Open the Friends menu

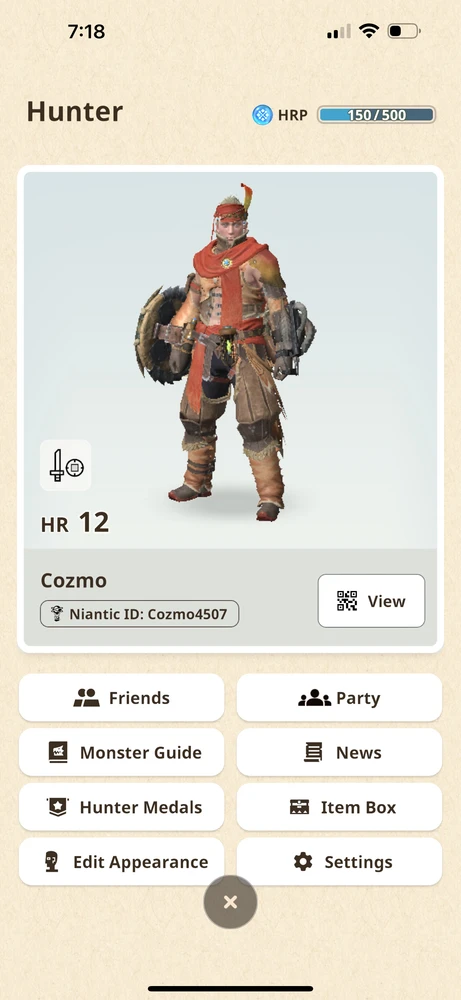coord(121,698)
